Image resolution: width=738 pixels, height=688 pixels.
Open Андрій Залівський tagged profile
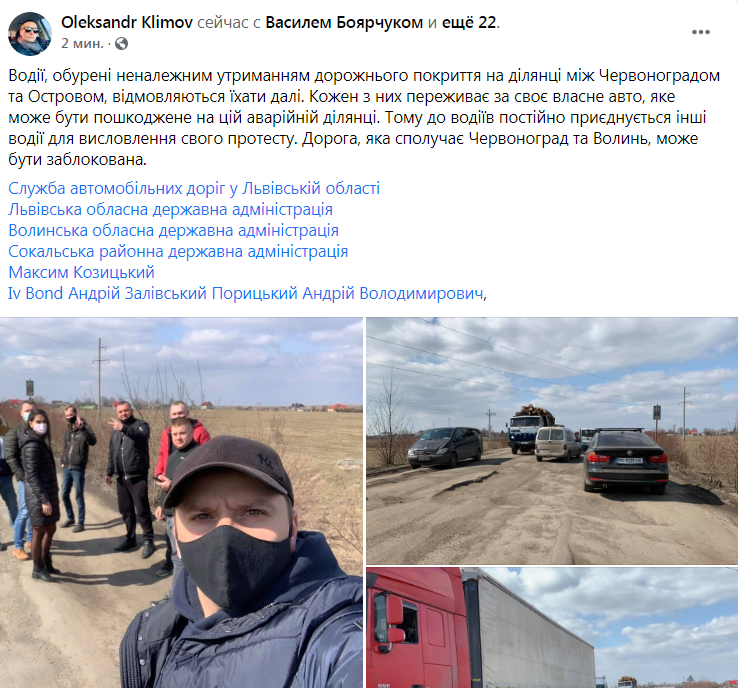137,294
